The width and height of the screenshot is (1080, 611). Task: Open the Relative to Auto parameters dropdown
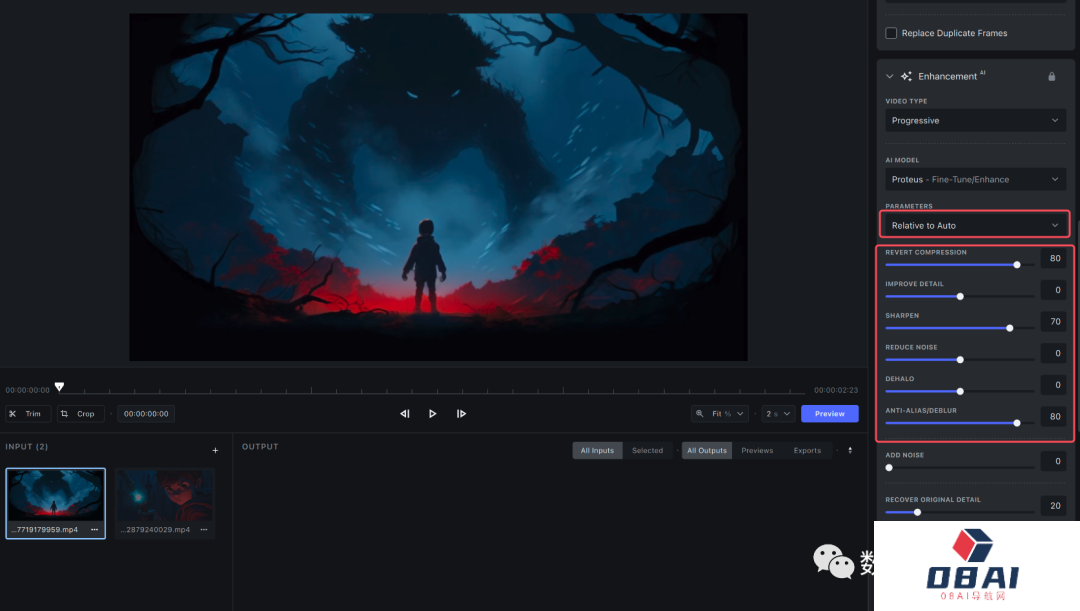[974, 225]
